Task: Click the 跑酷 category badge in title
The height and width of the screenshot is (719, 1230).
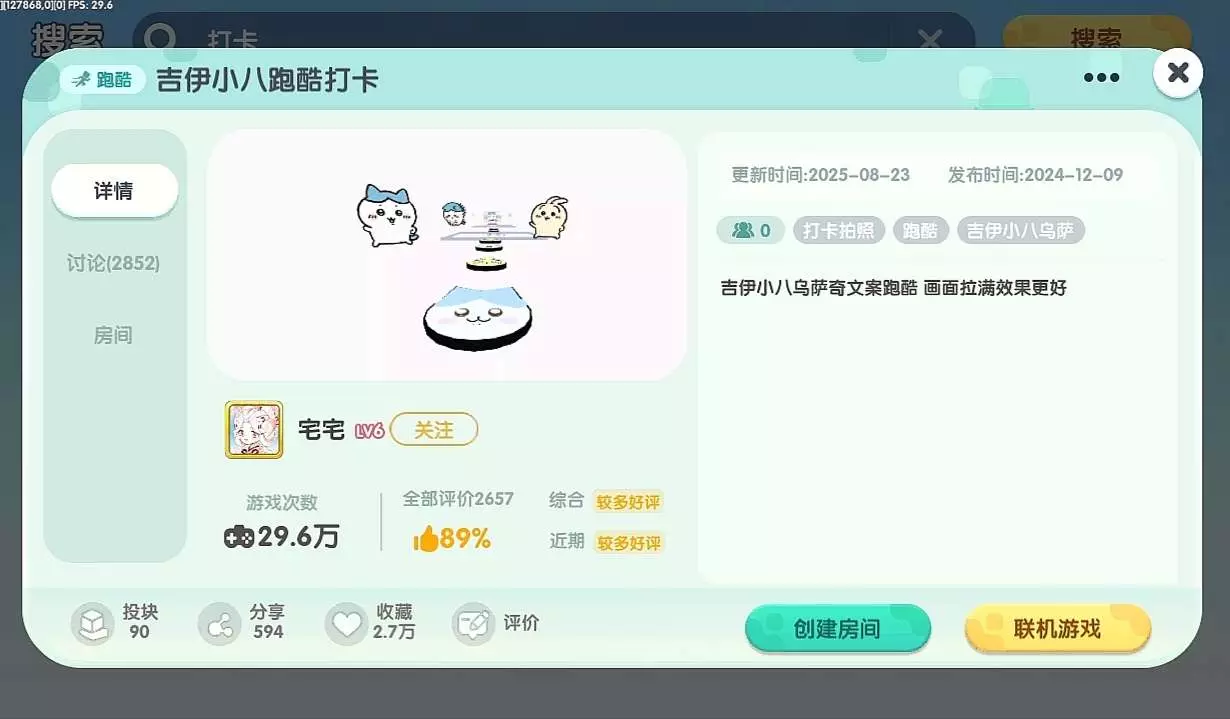Action: click(103, 80)
